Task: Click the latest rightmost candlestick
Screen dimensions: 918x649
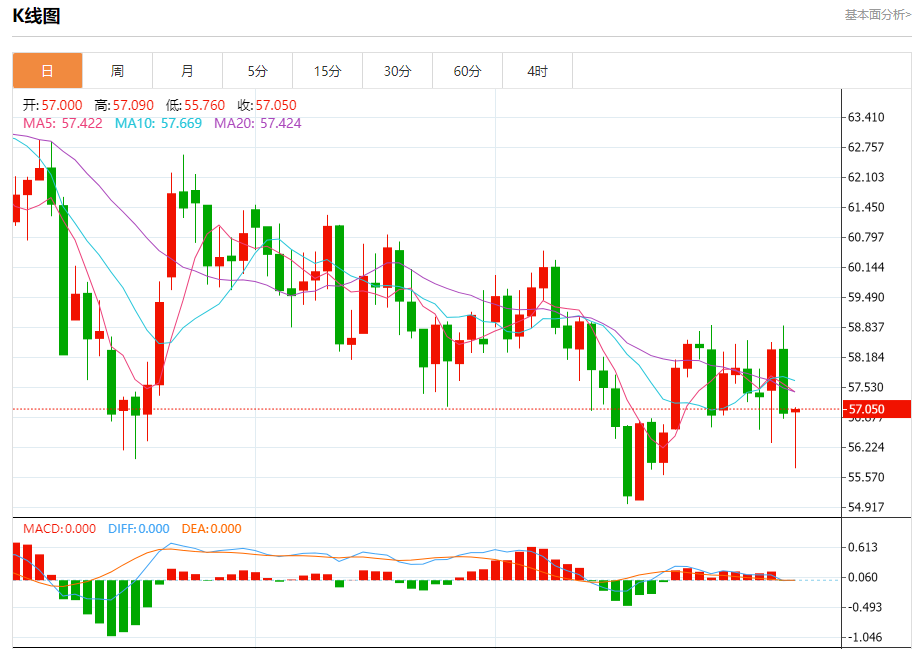Action: tap(796, 411)
